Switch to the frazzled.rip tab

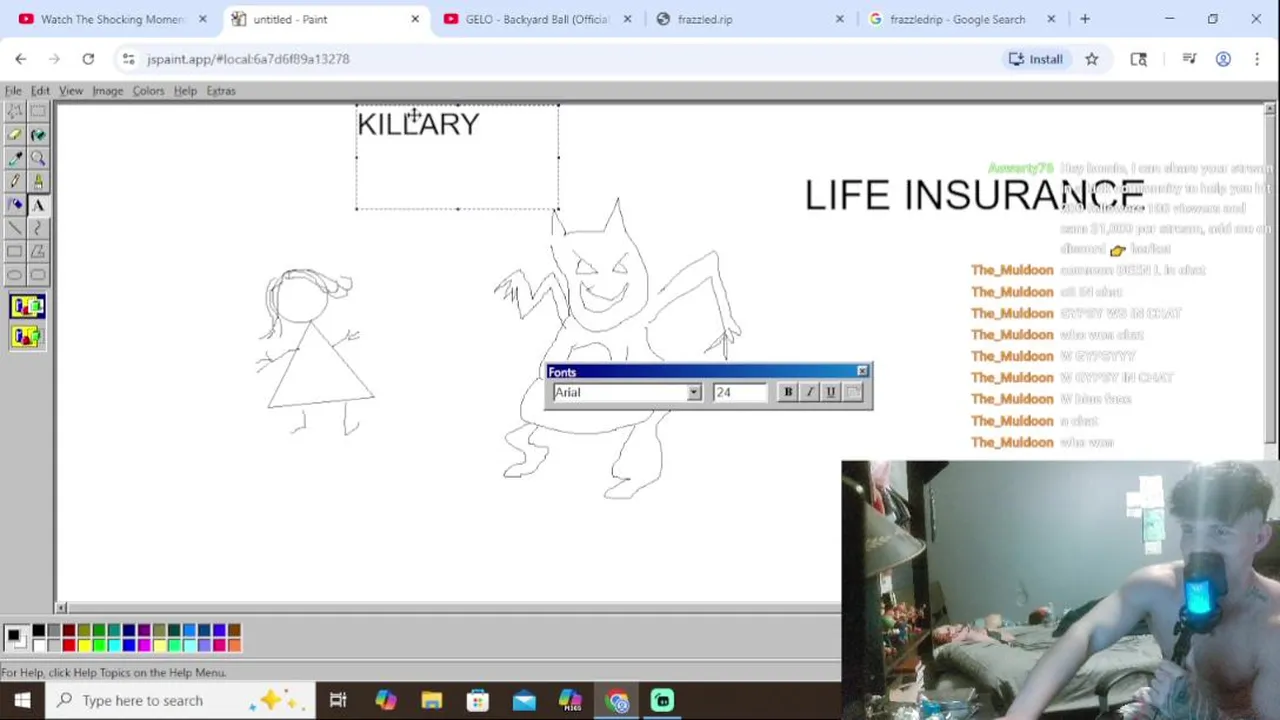(x=750, y=19)
